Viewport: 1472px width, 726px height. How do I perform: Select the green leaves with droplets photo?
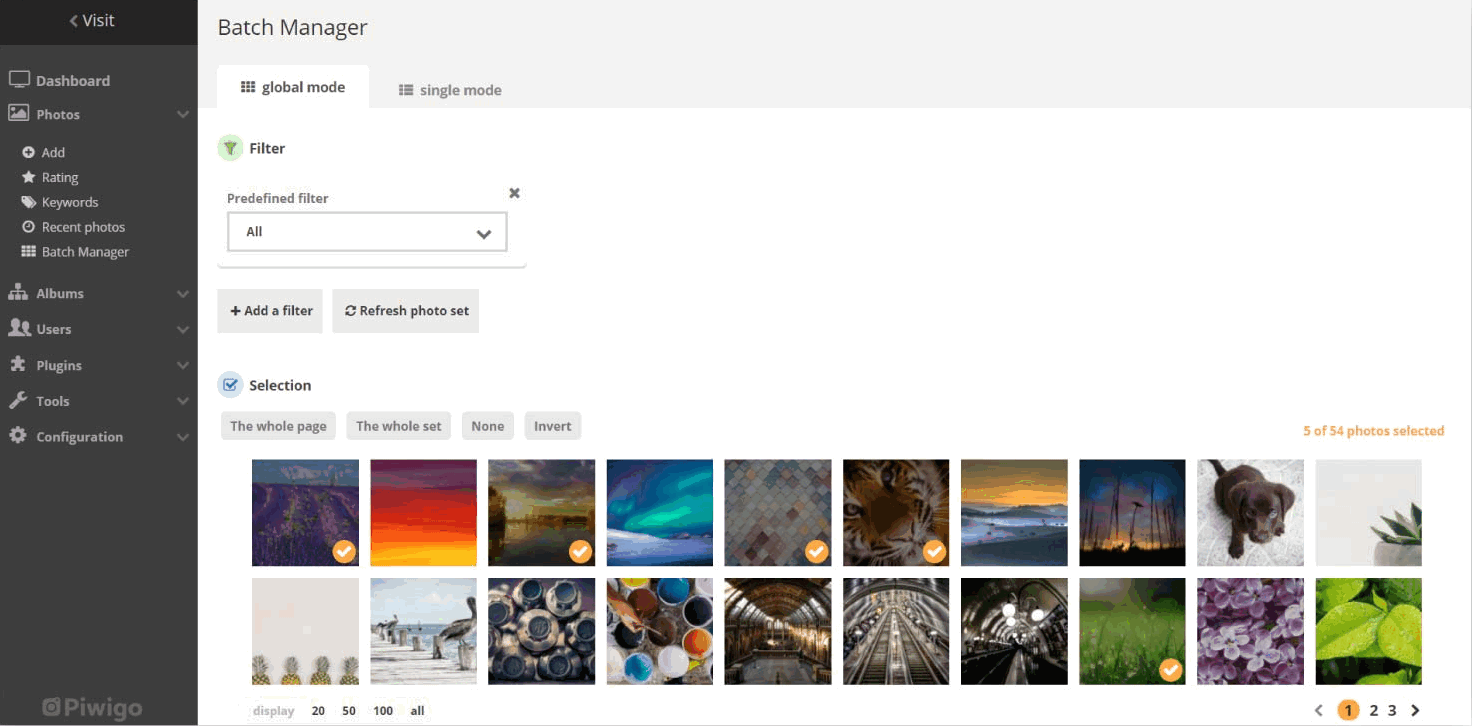(1368, 631)
